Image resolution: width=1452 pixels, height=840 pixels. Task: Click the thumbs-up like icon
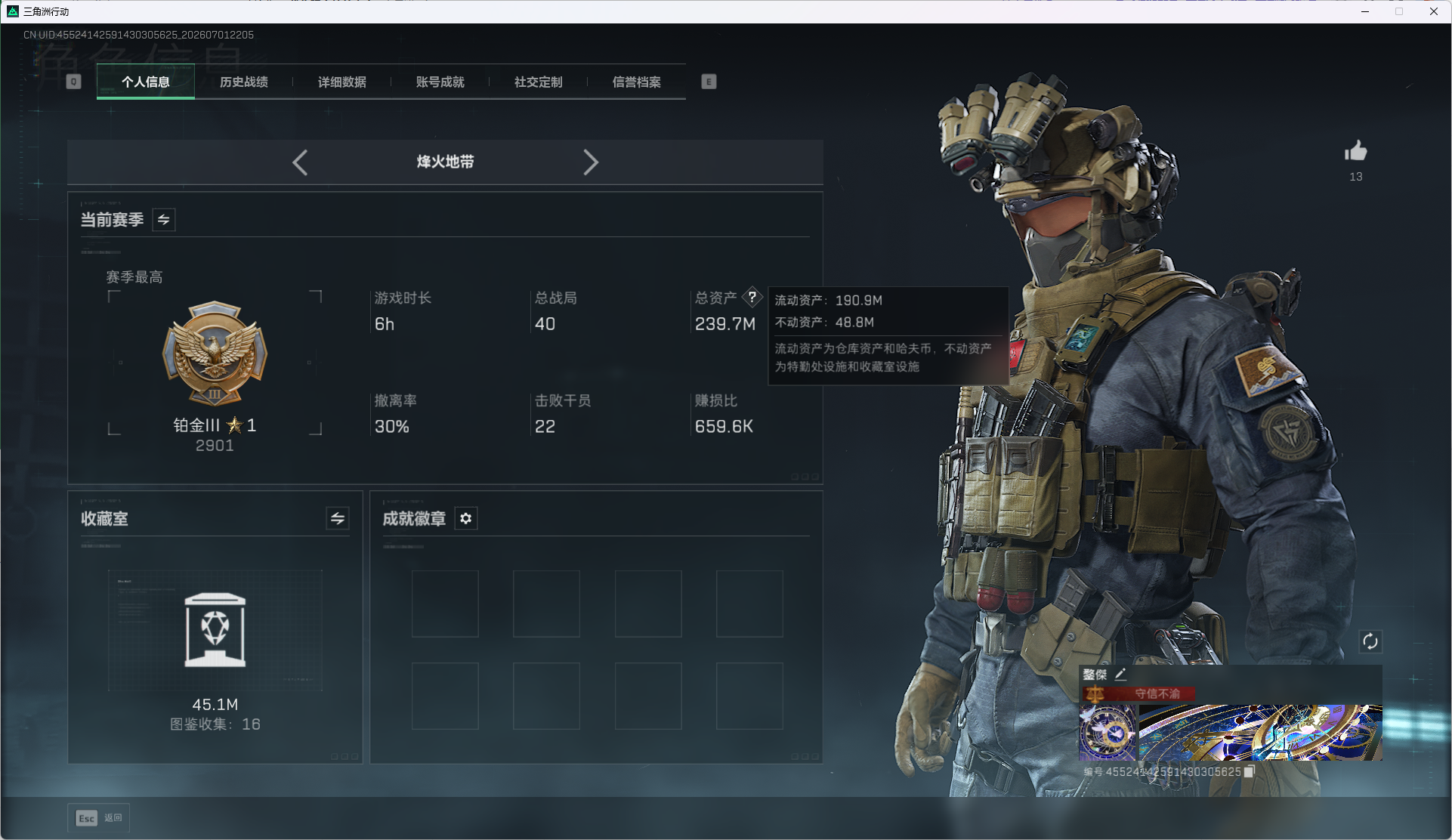tap(1356, 151)
